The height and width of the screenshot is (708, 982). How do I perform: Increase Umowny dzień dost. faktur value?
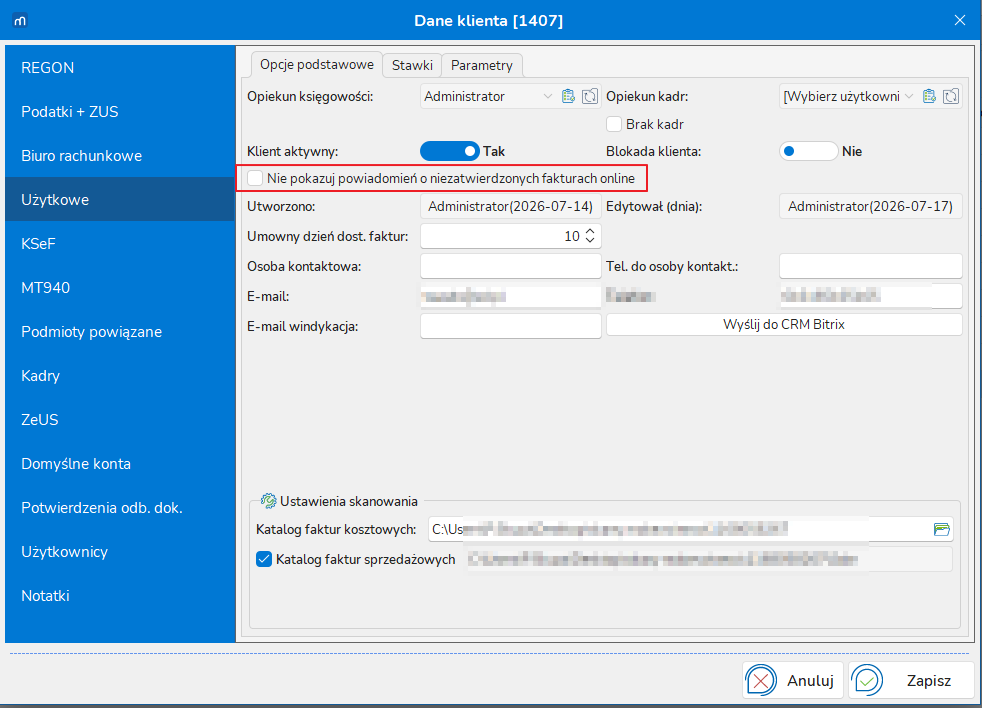(590, 231)
